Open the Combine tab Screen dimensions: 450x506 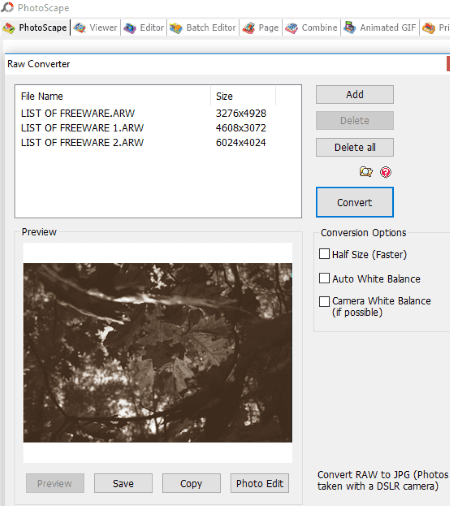[312, 28]
